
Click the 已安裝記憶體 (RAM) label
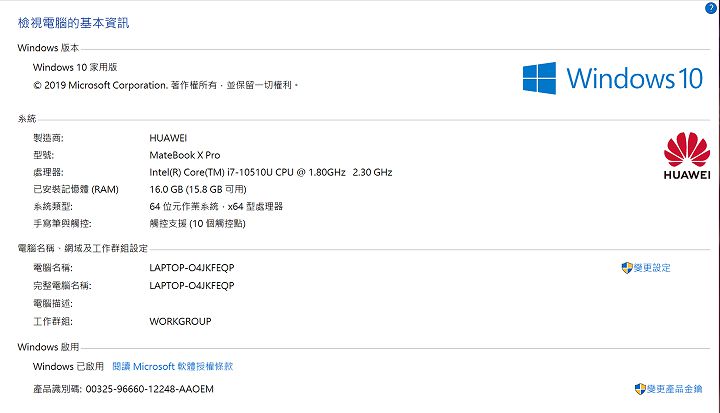click(76, 189)
